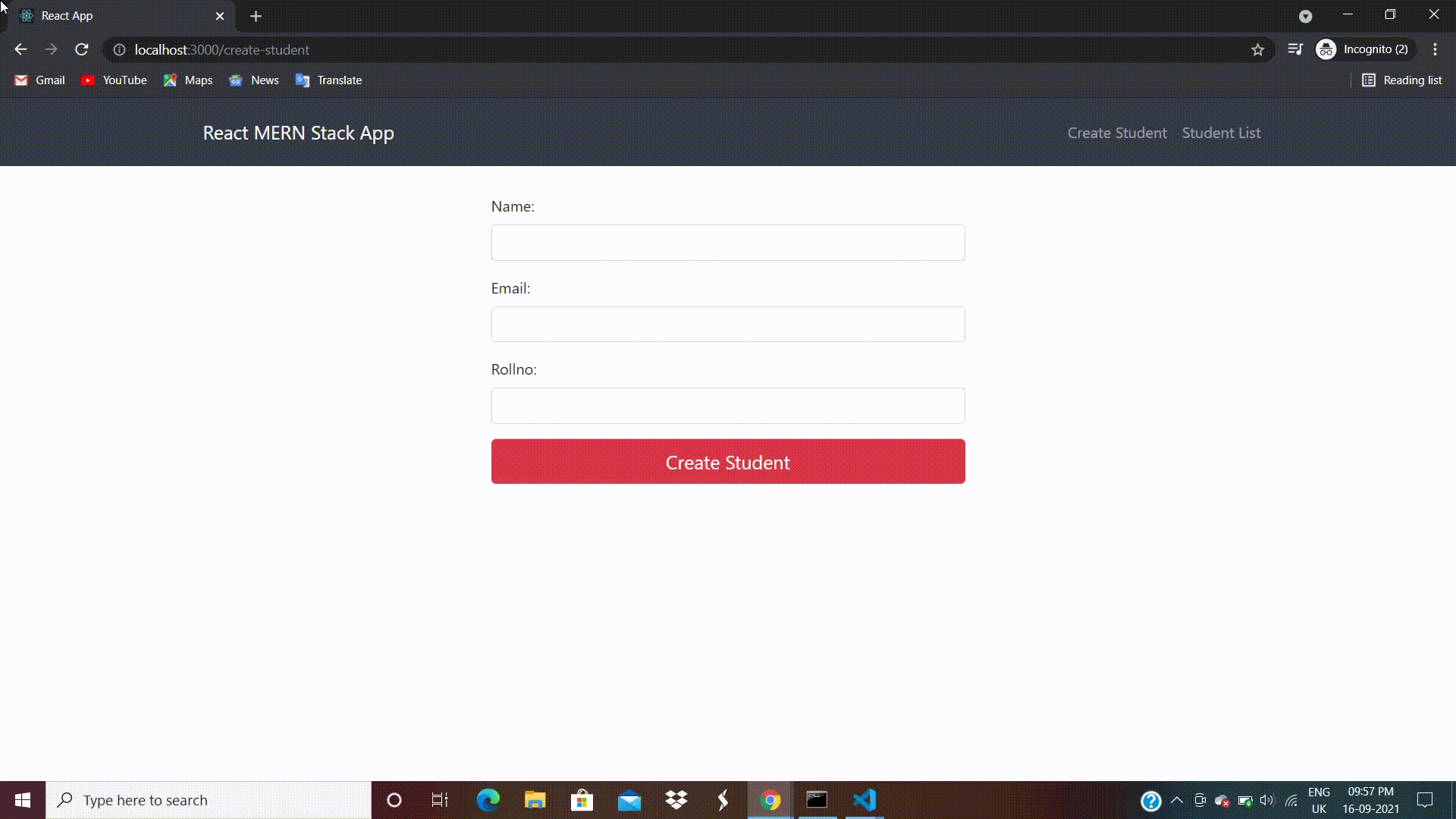1456x819 pixels.
Task: Open YouTube bookmark
Action: click(x=114, y=80)
